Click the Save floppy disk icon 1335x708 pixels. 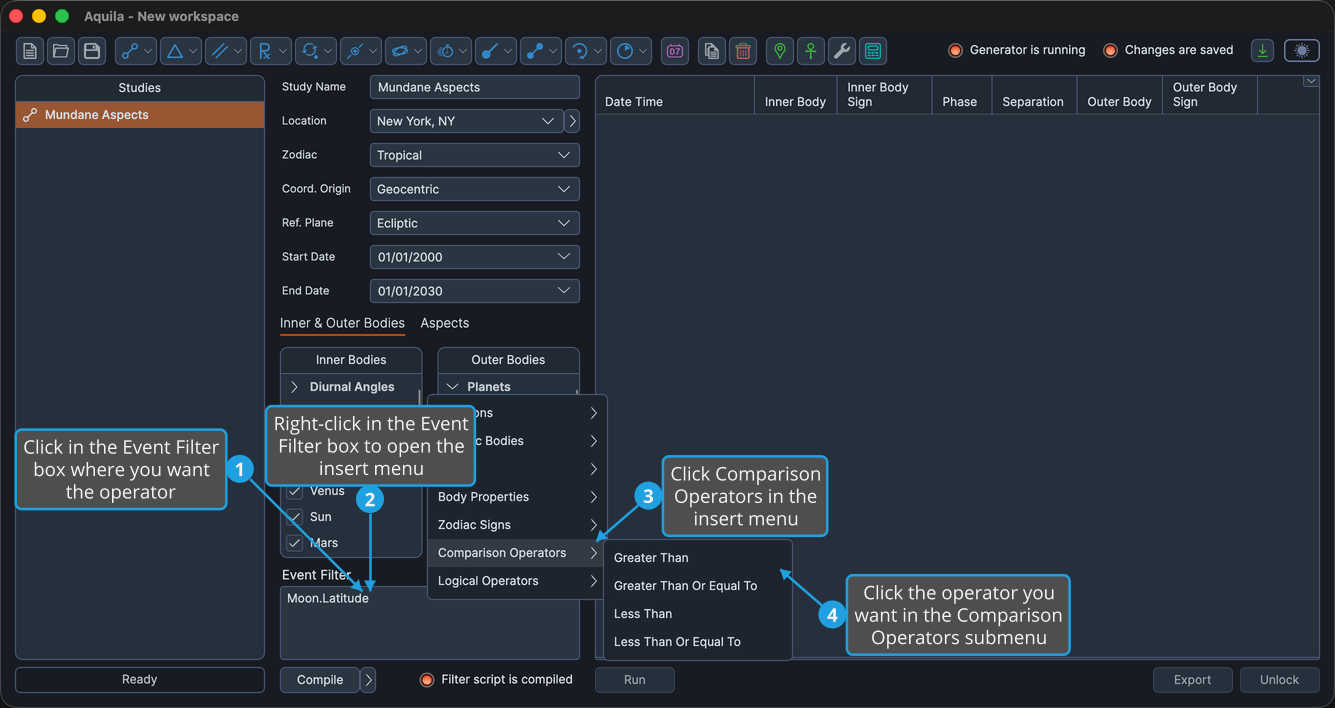click(92, 51)
